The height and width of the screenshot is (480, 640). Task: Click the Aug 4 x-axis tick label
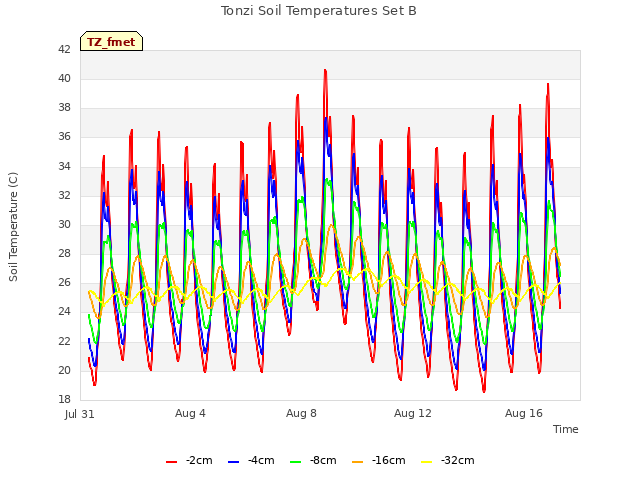(x=190, y=413)
